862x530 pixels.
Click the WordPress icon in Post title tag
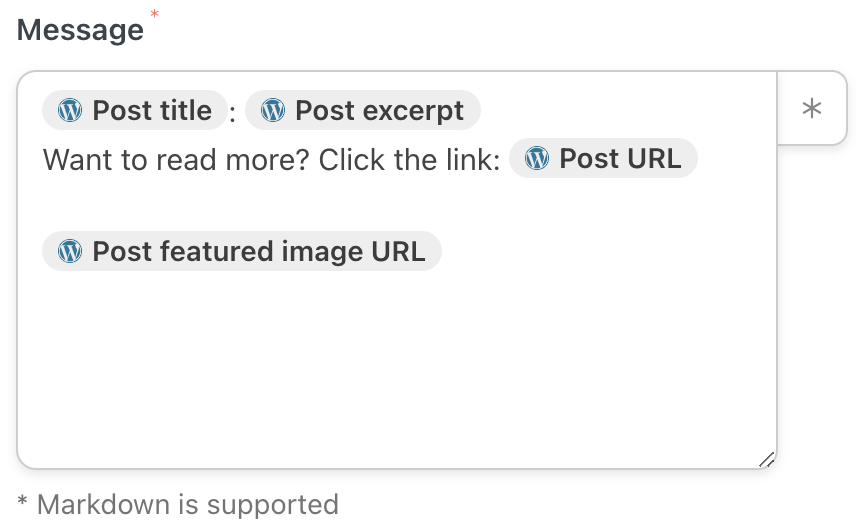[70, 110]
